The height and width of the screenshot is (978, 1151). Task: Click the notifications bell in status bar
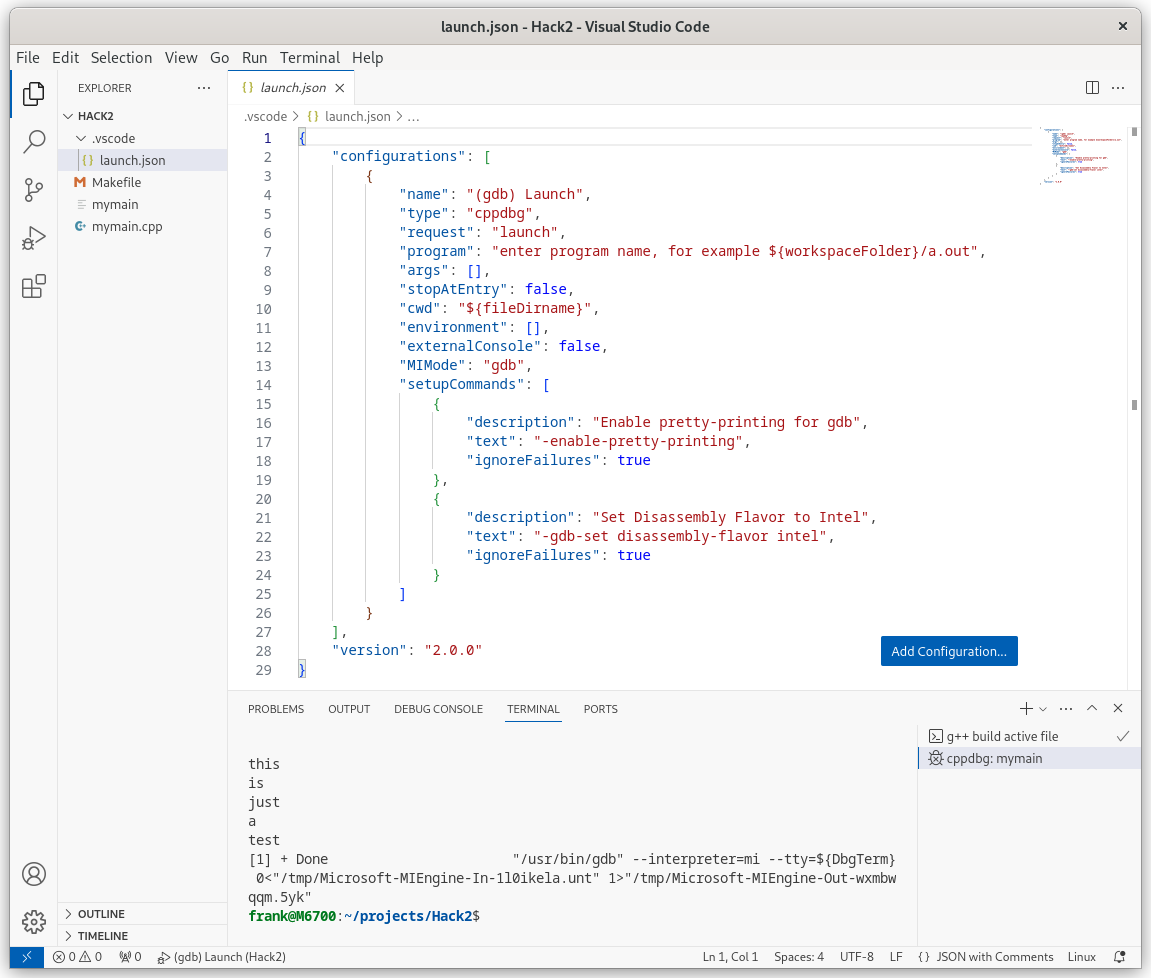[1119, 957]
